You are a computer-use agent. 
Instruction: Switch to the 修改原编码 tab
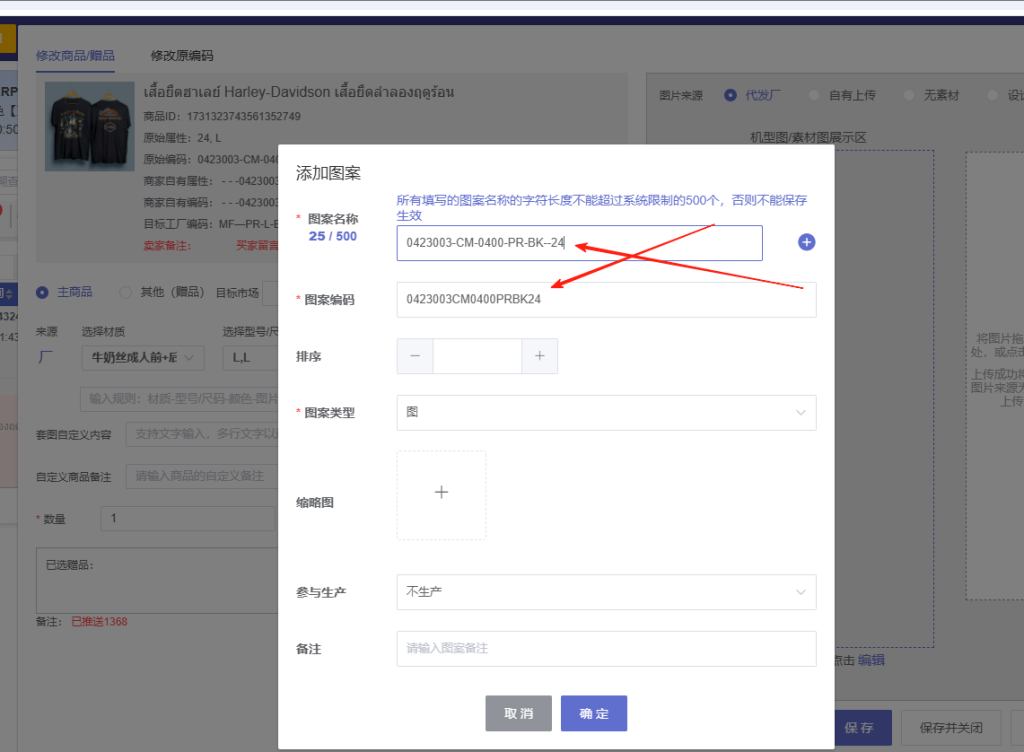pyautogui.click(x=182, y=56)
